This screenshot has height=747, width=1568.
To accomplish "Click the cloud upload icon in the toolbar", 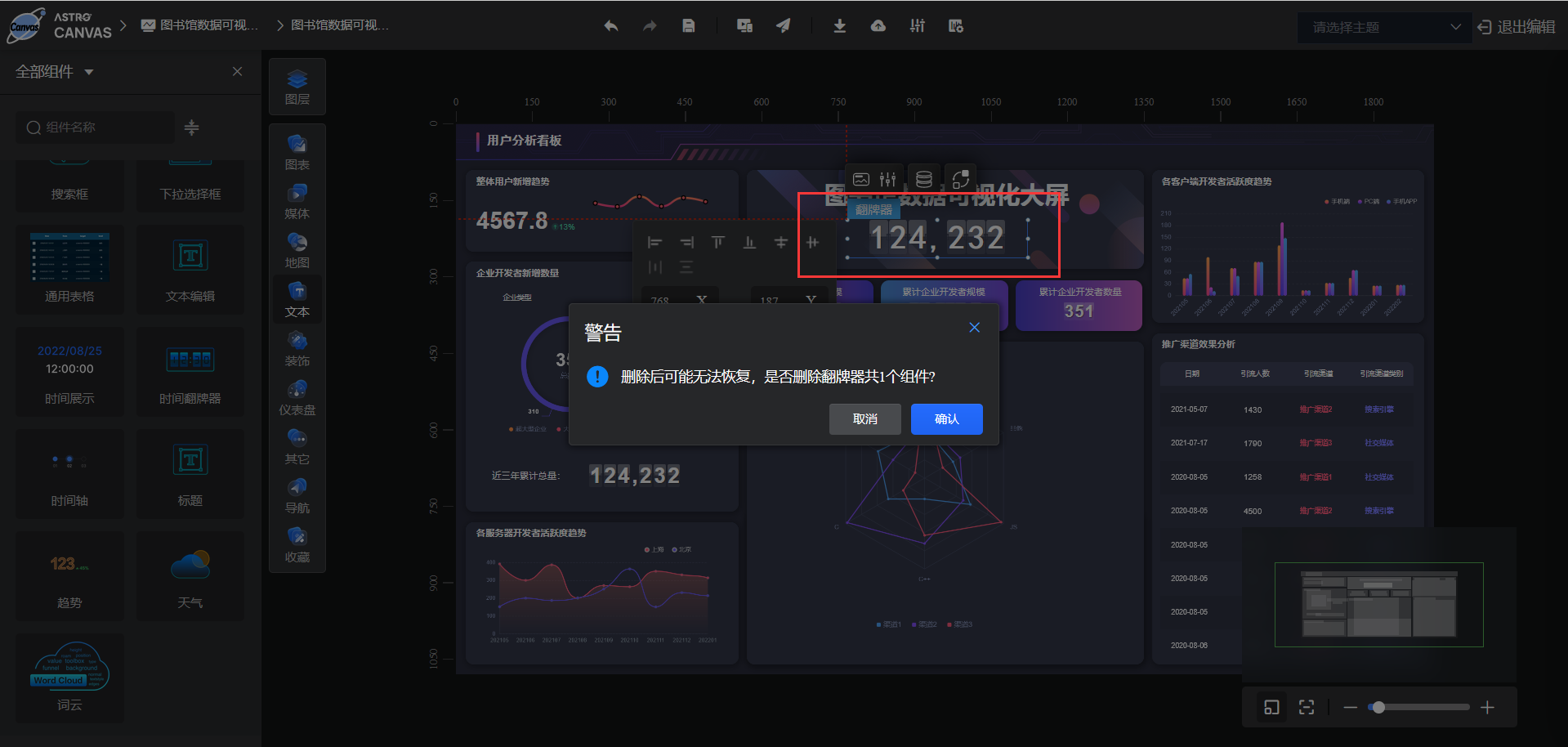I will [878, 25].
